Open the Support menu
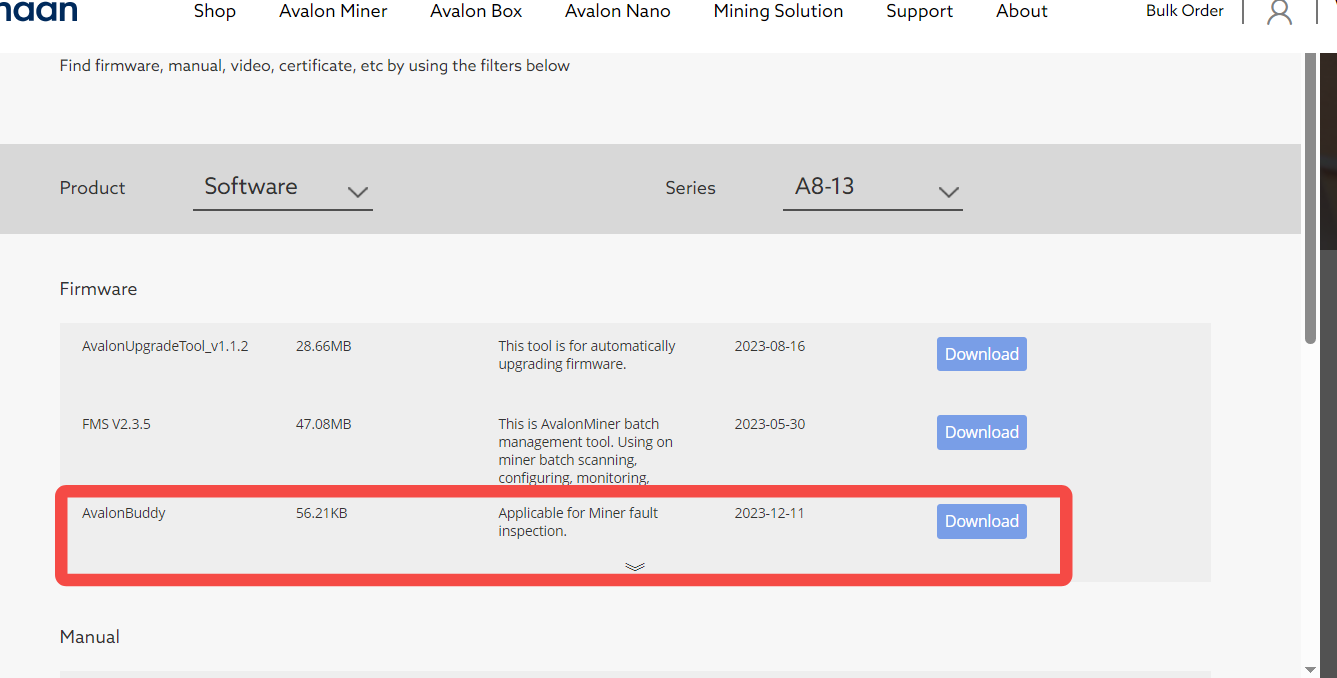 (x=920, y=12)
